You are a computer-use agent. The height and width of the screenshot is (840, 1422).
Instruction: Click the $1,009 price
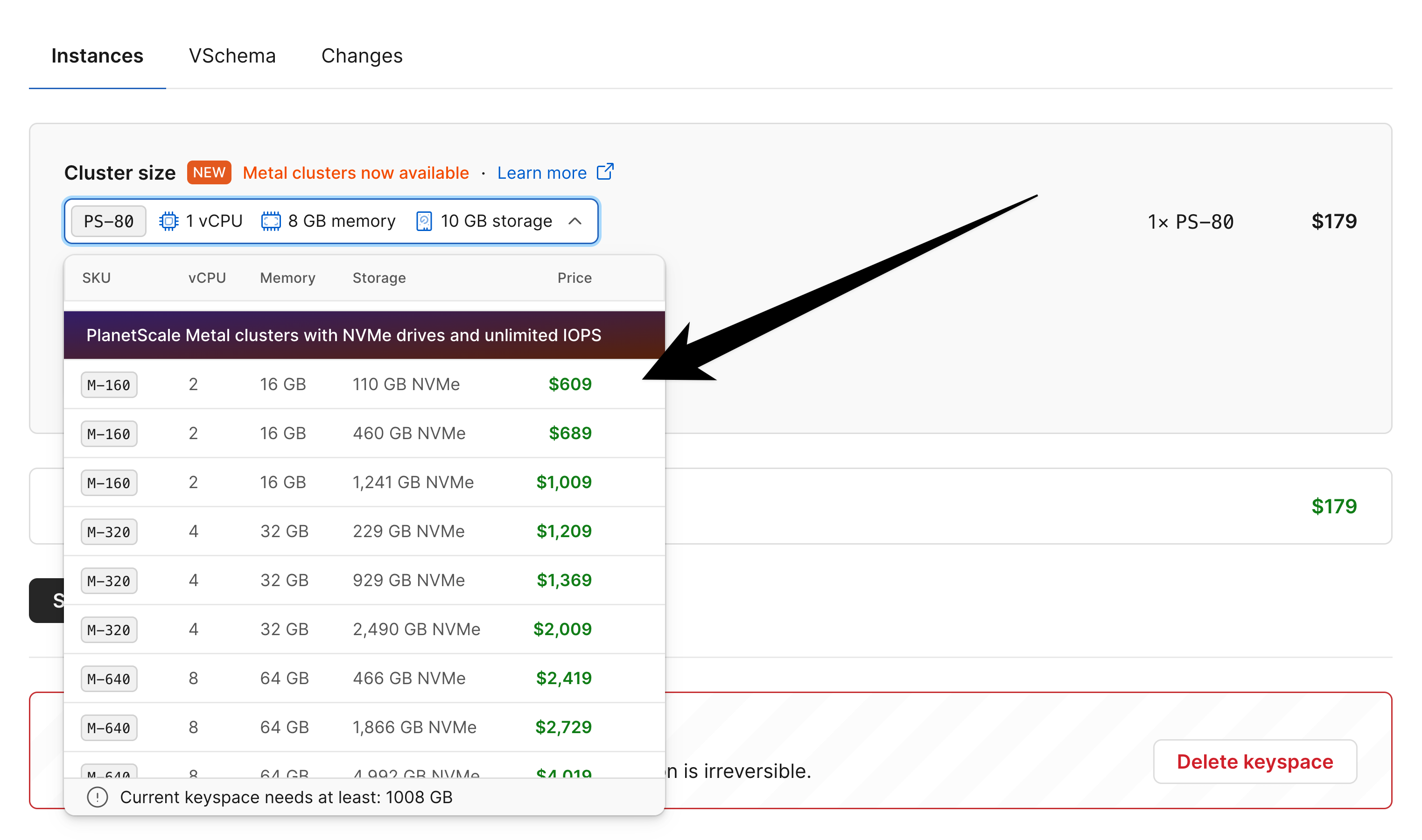[x=564, y=482]
